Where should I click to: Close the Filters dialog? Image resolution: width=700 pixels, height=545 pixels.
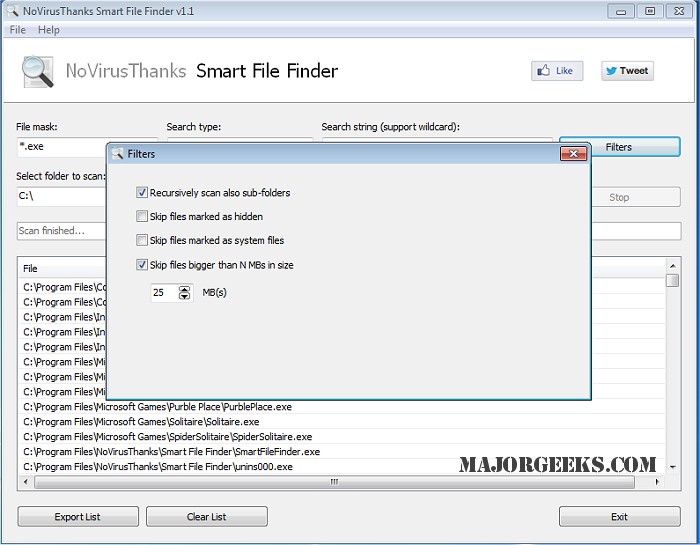(573, 154)
